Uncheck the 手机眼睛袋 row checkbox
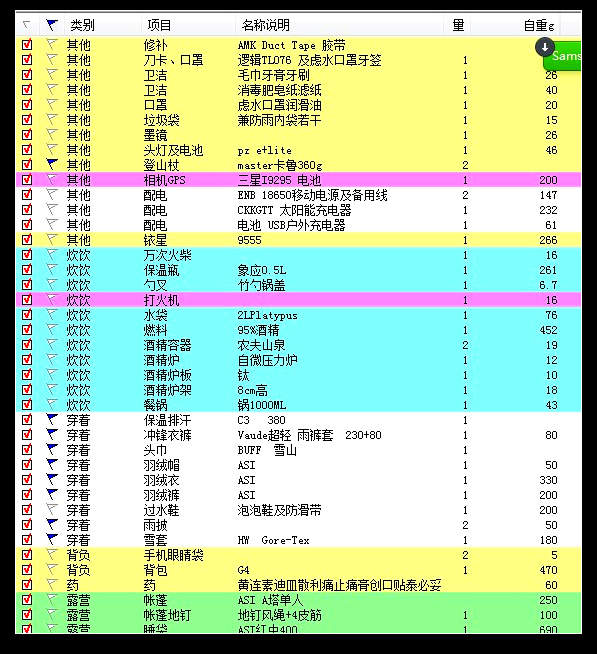This screenshot has height=654, width=597. click(x=27, y=555)
